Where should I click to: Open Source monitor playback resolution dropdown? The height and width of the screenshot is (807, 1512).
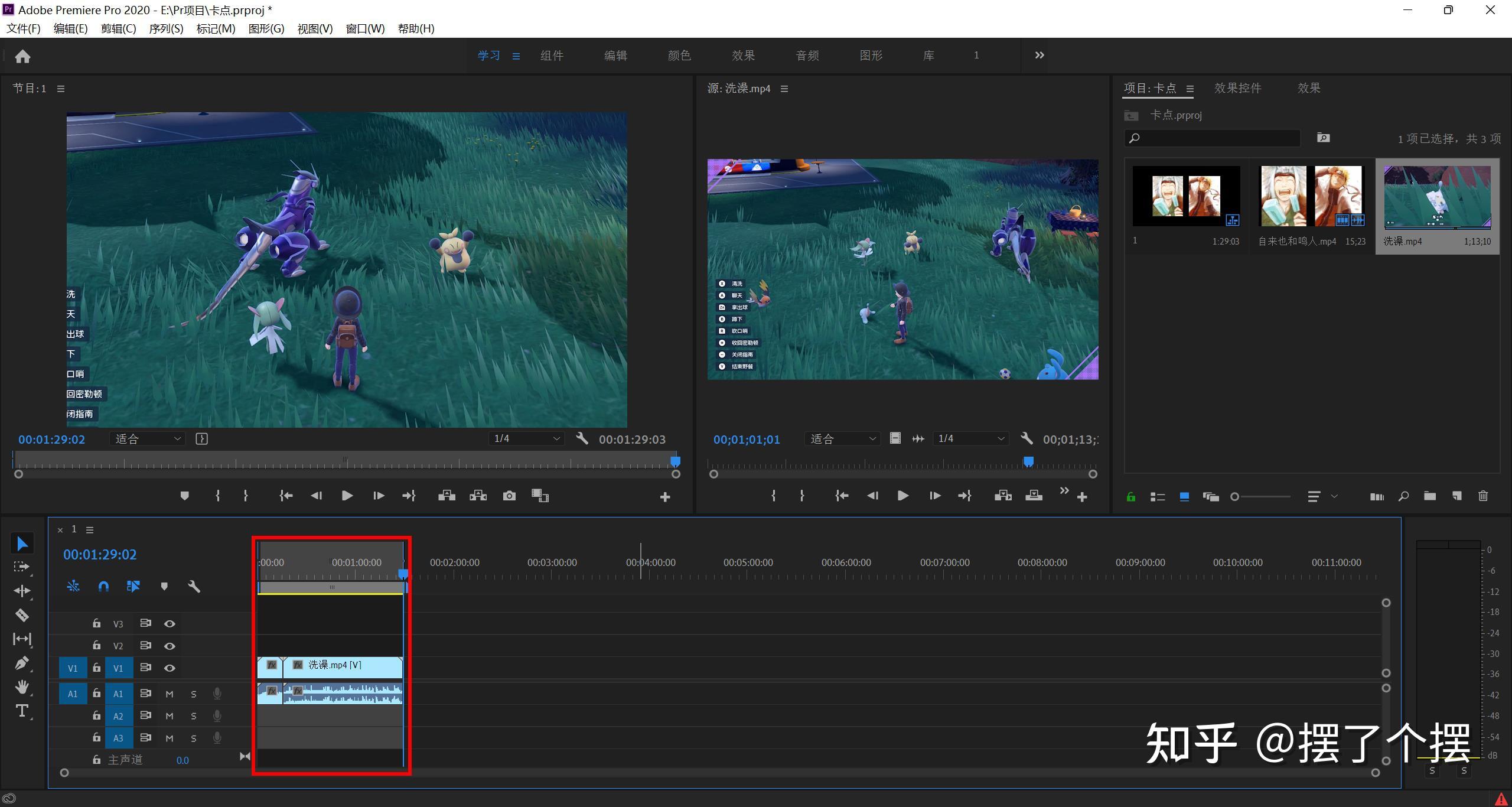971,438
